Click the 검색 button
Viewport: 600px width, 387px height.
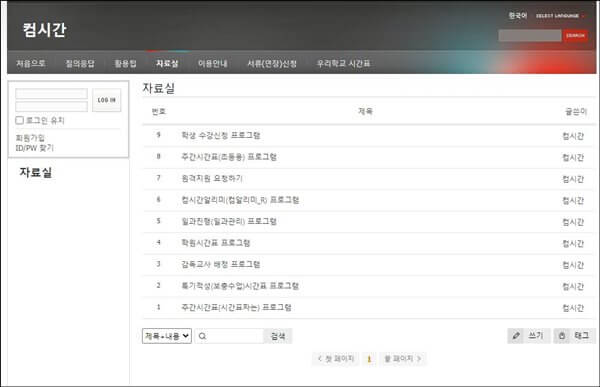click(278, 336)
